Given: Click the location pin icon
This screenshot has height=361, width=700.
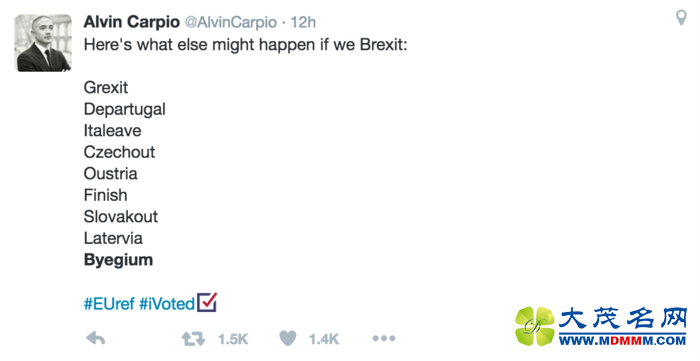Looking at the screenshot, I should (681, 18).
